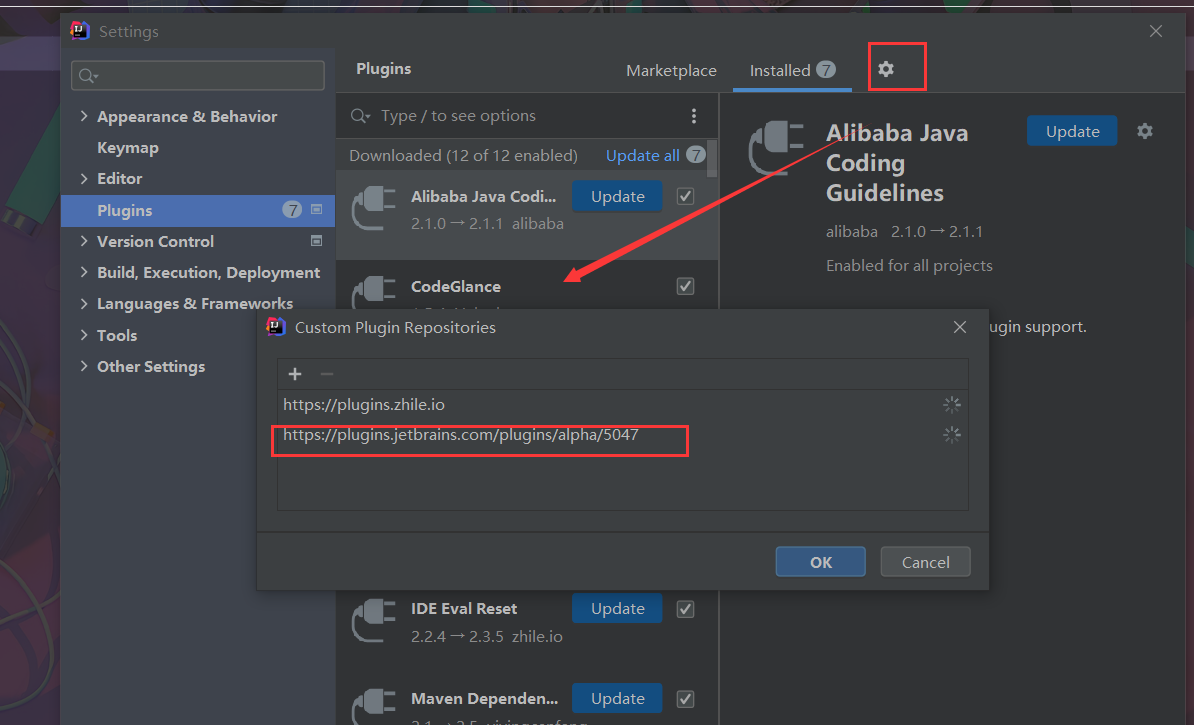Image resolution: width=1194 pixels, height=725 pixels.
Task: Click the CodeGlance plugin icon
Action: tap(373, 292)
